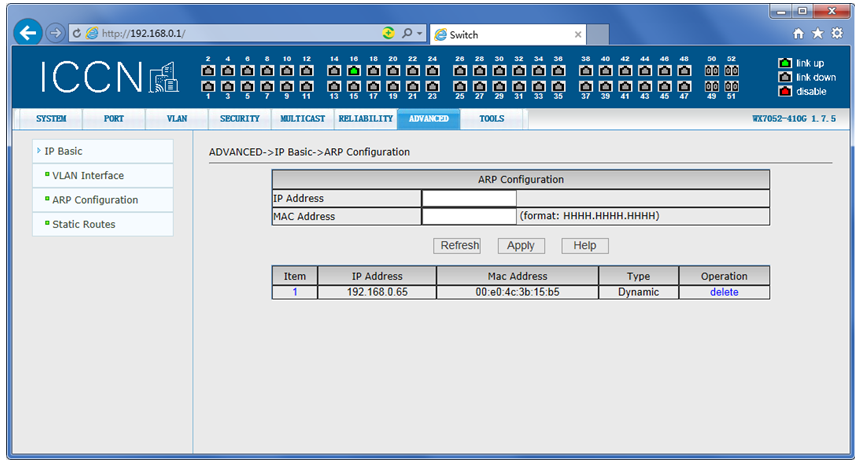Select port 2 icon on switch panel

(208, 71)
